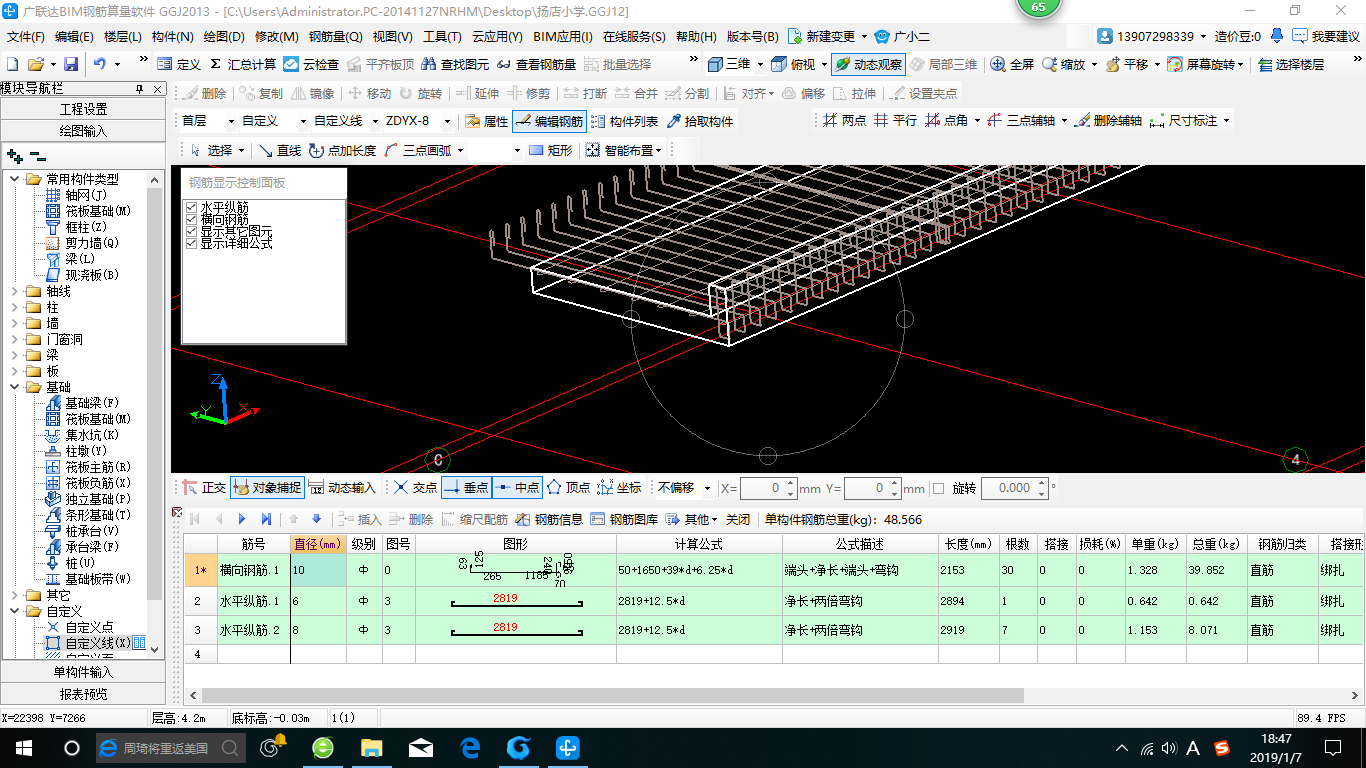Open the 钢筋量(Q) menu
Viewport: 1366px width, 768px height.
click(335, 37)
